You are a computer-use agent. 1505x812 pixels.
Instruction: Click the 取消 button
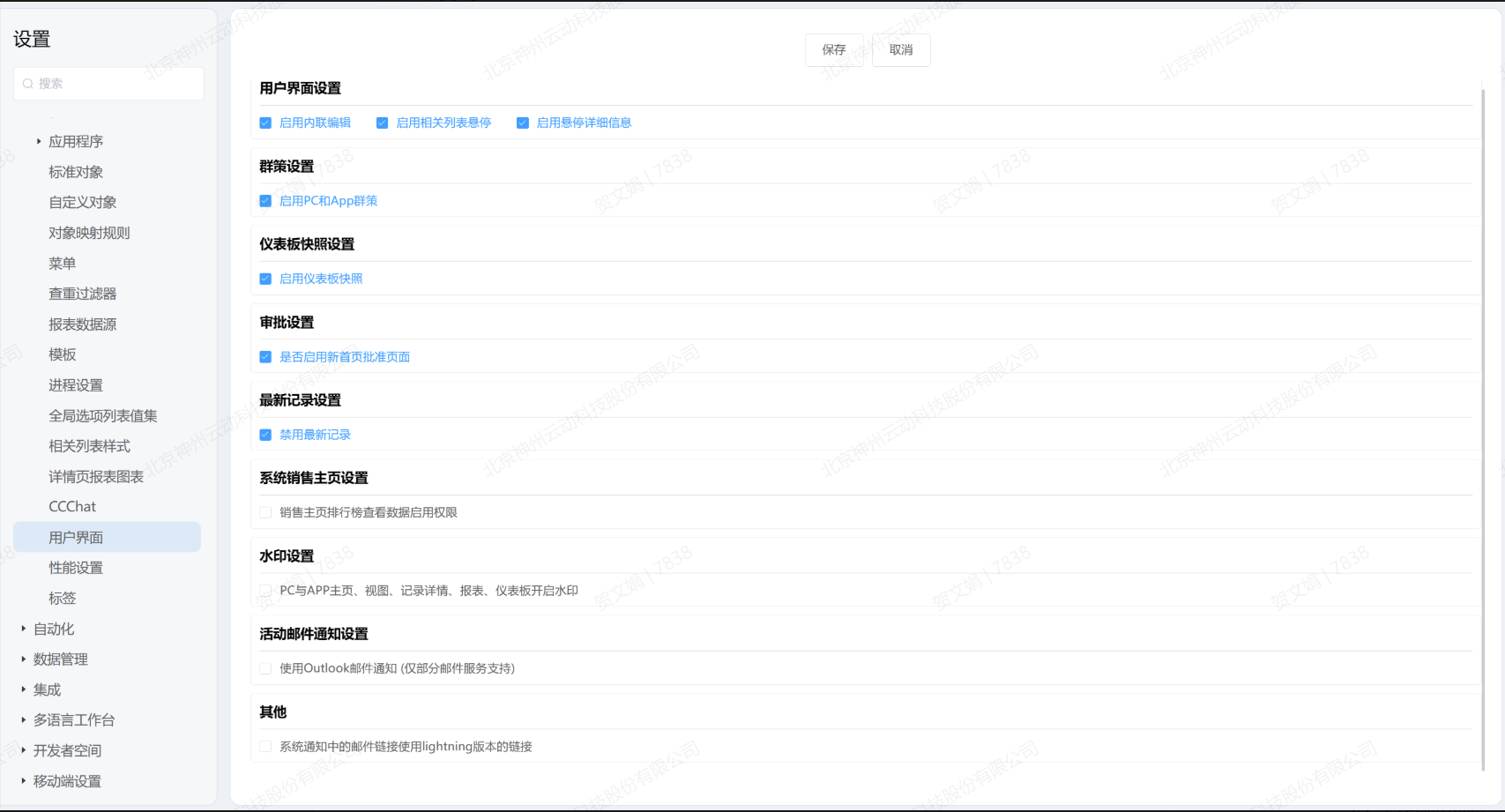point(900,50)
